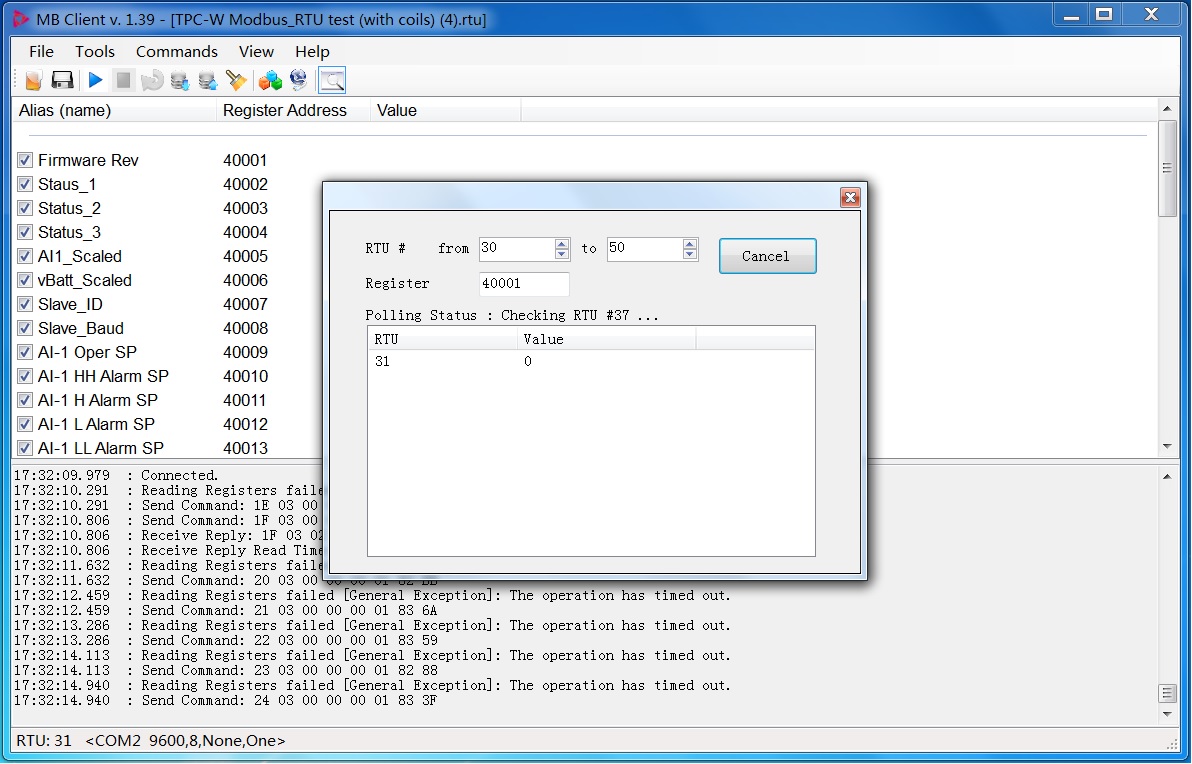Open the File menu
The width and height of the screenshot is (1192, 764).
(41, 51)
